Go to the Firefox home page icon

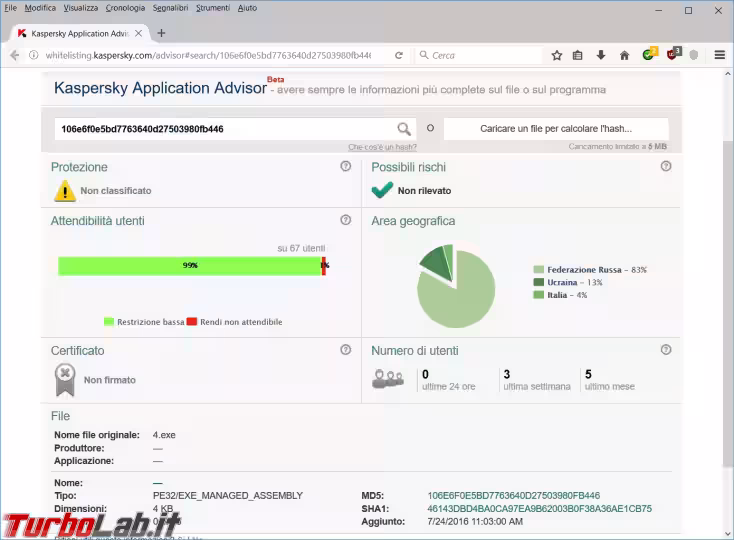624,55
